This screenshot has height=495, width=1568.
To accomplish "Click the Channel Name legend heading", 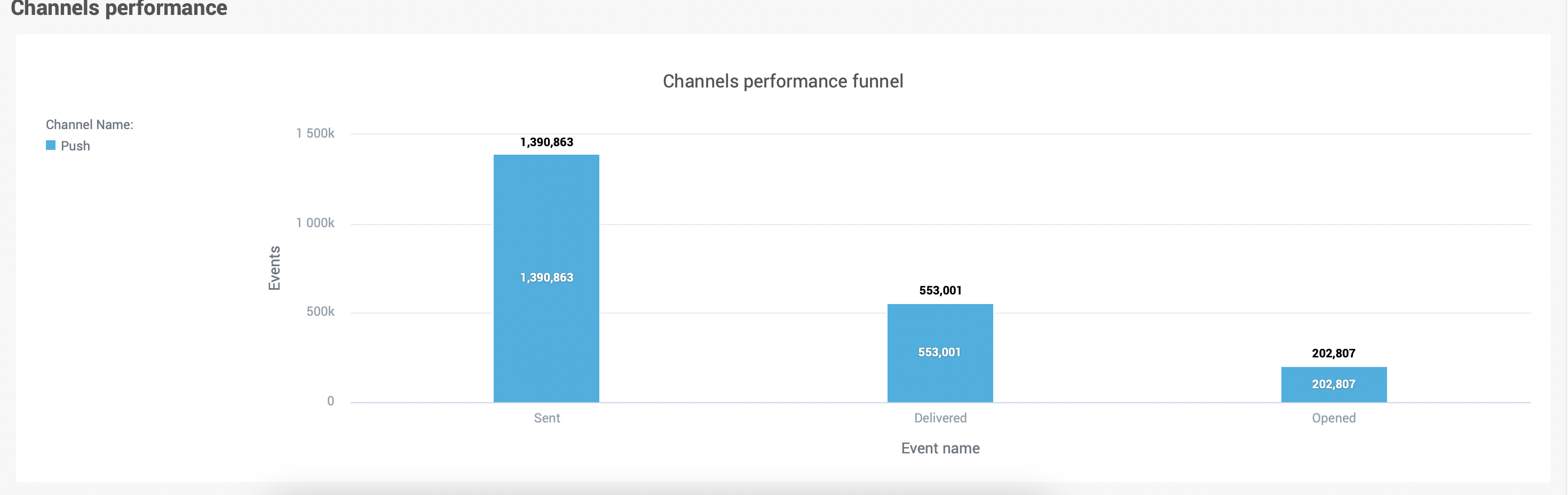I will [90, 125].
